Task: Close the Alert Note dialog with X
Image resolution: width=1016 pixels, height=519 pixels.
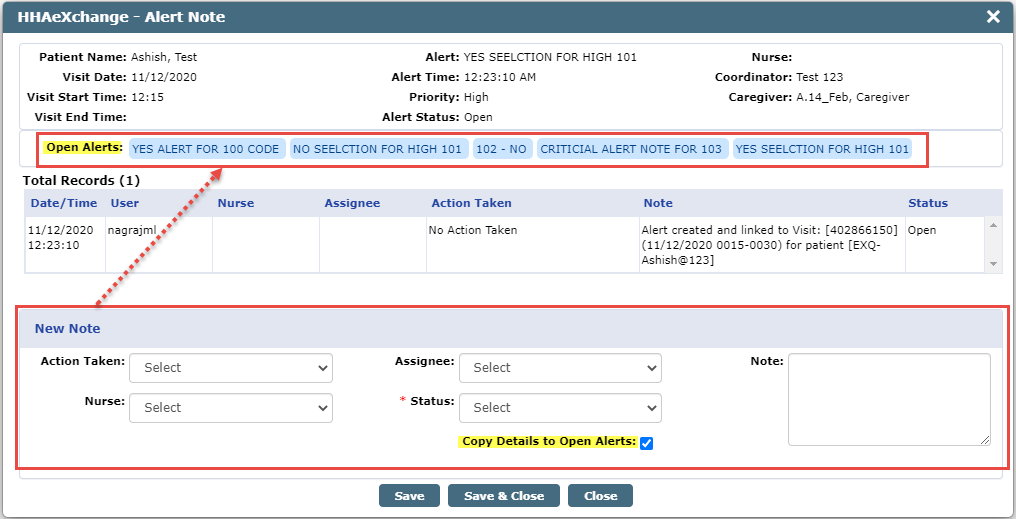Action: [993, 17]
